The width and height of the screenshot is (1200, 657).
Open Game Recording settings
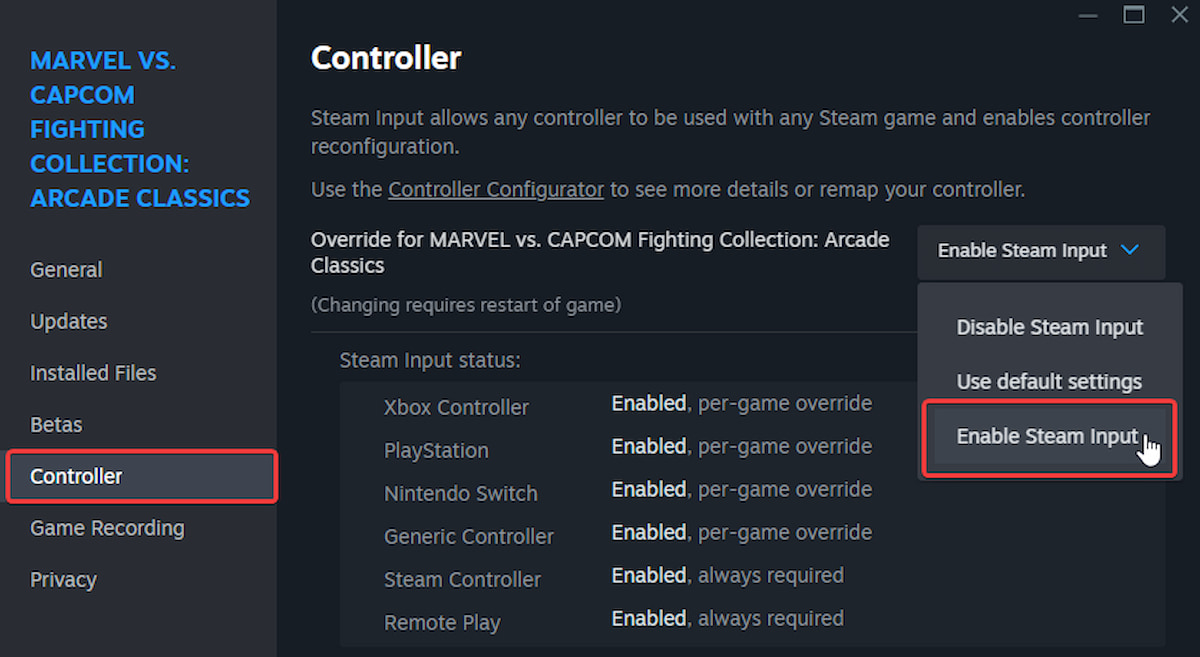[107, 528]
